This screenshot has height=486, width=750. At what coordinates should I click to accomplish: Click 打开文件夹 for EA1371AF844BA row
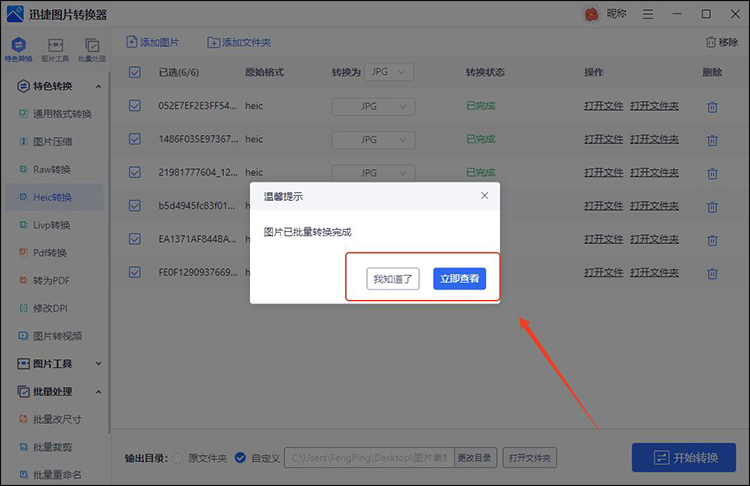(x=654, y=239)
